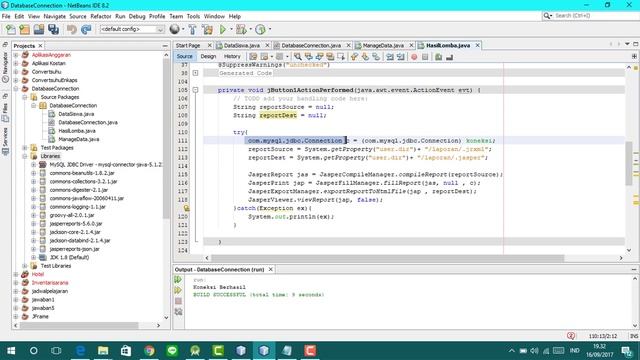Screen dimensions: 640x360
Task: Expand the Test Libraries node
Action: (x=25, y=266)
